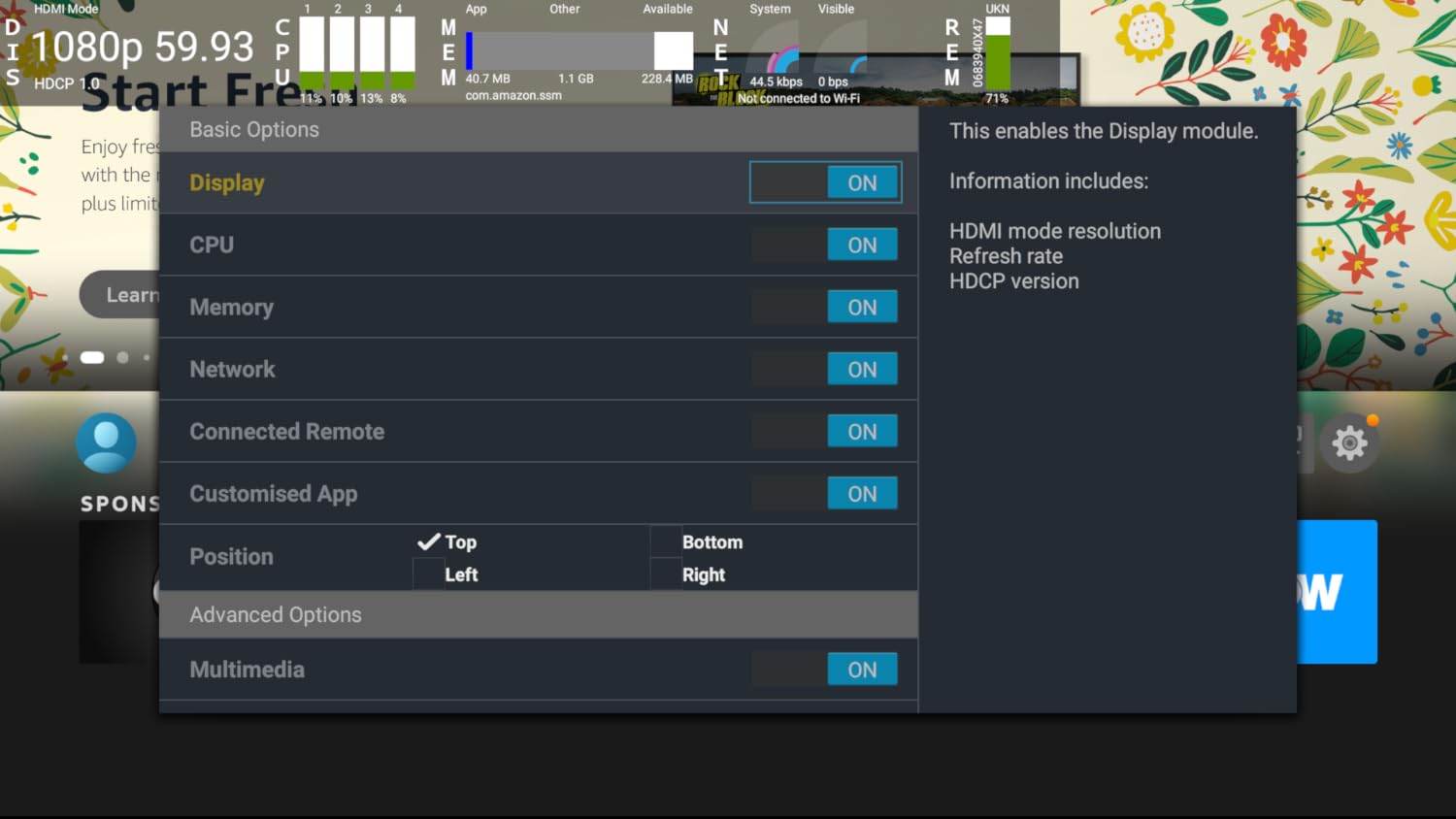Click the blue user profile avatar
The image size is (1456, 819).
(x=107, y=442)
